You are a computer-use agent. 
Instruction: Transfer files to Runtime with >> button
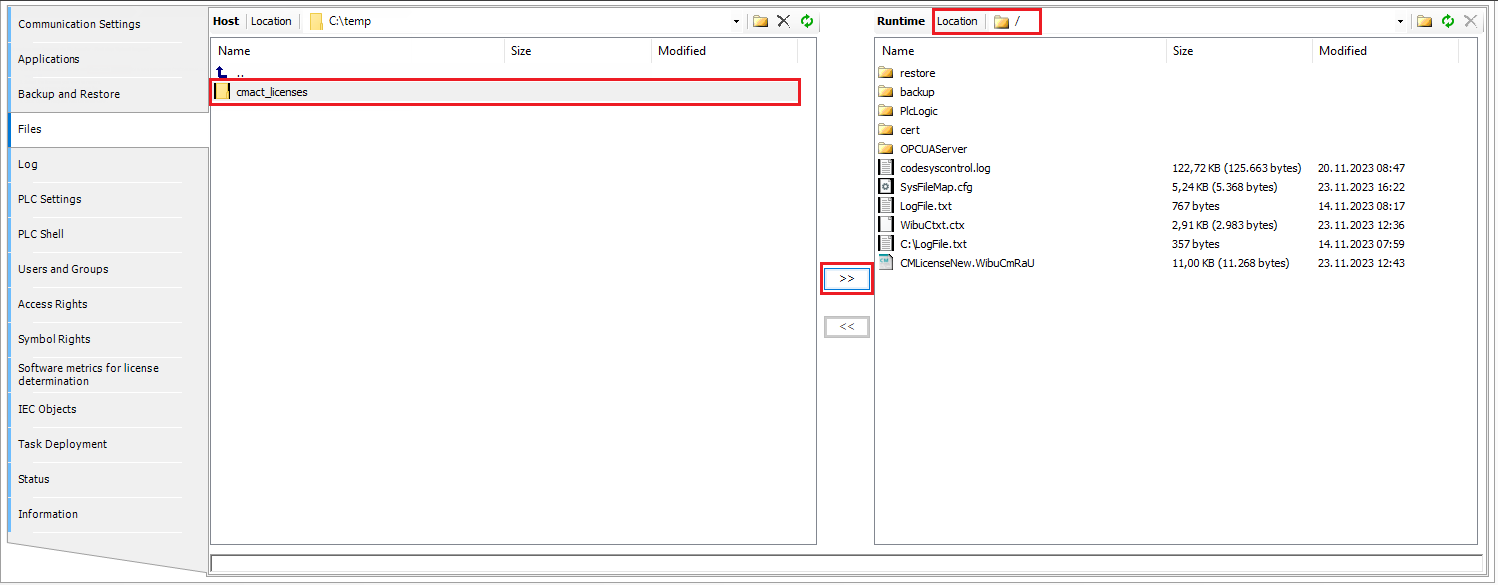(x=846, y=278)
